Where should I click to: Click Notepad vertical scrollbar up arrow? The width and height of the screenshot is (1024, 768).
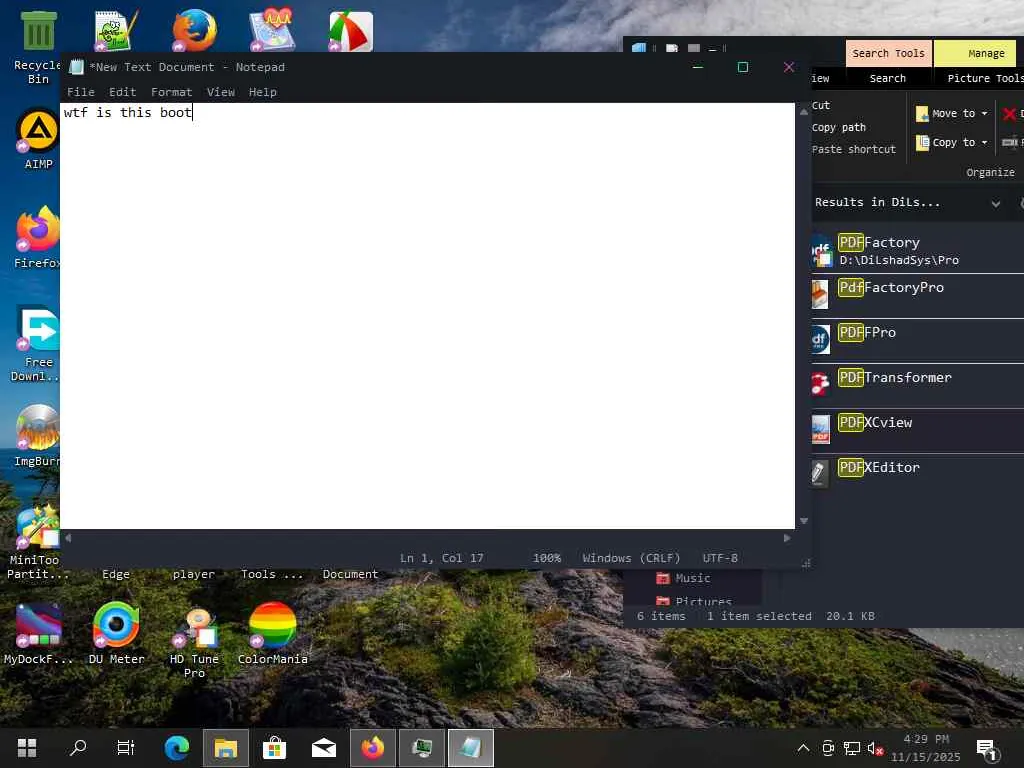coord(803,112)
